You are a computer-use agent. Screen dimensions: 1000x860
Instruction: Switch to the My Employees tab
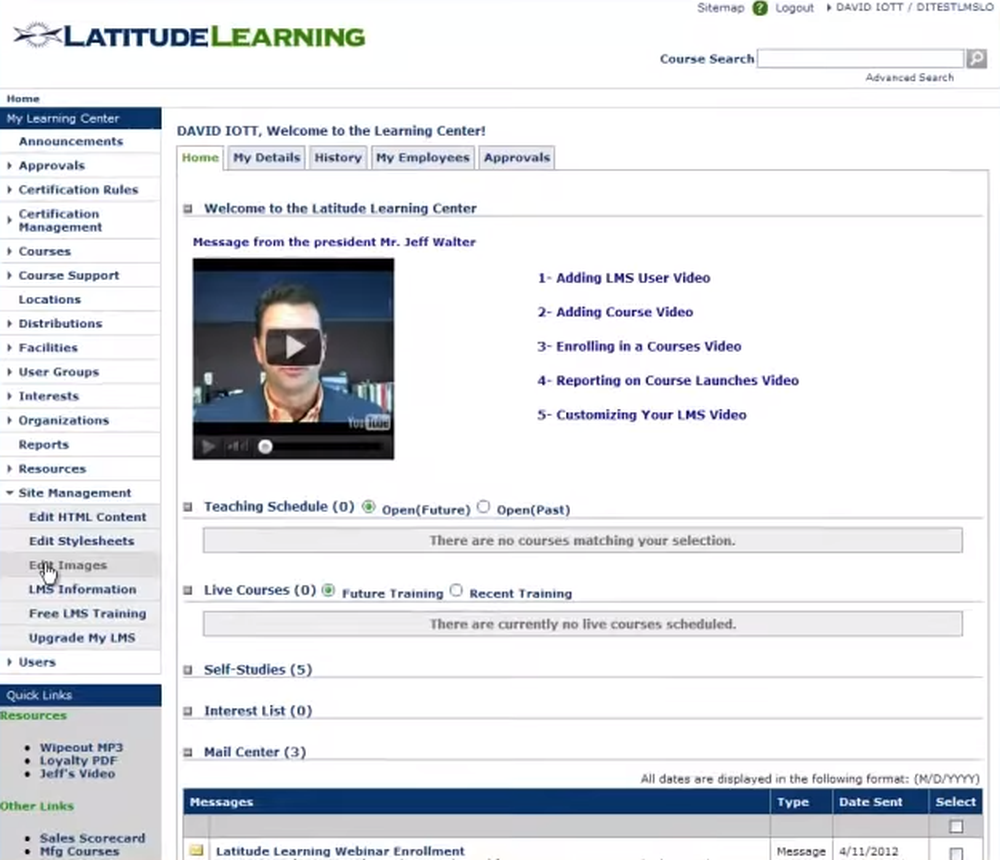422,158
